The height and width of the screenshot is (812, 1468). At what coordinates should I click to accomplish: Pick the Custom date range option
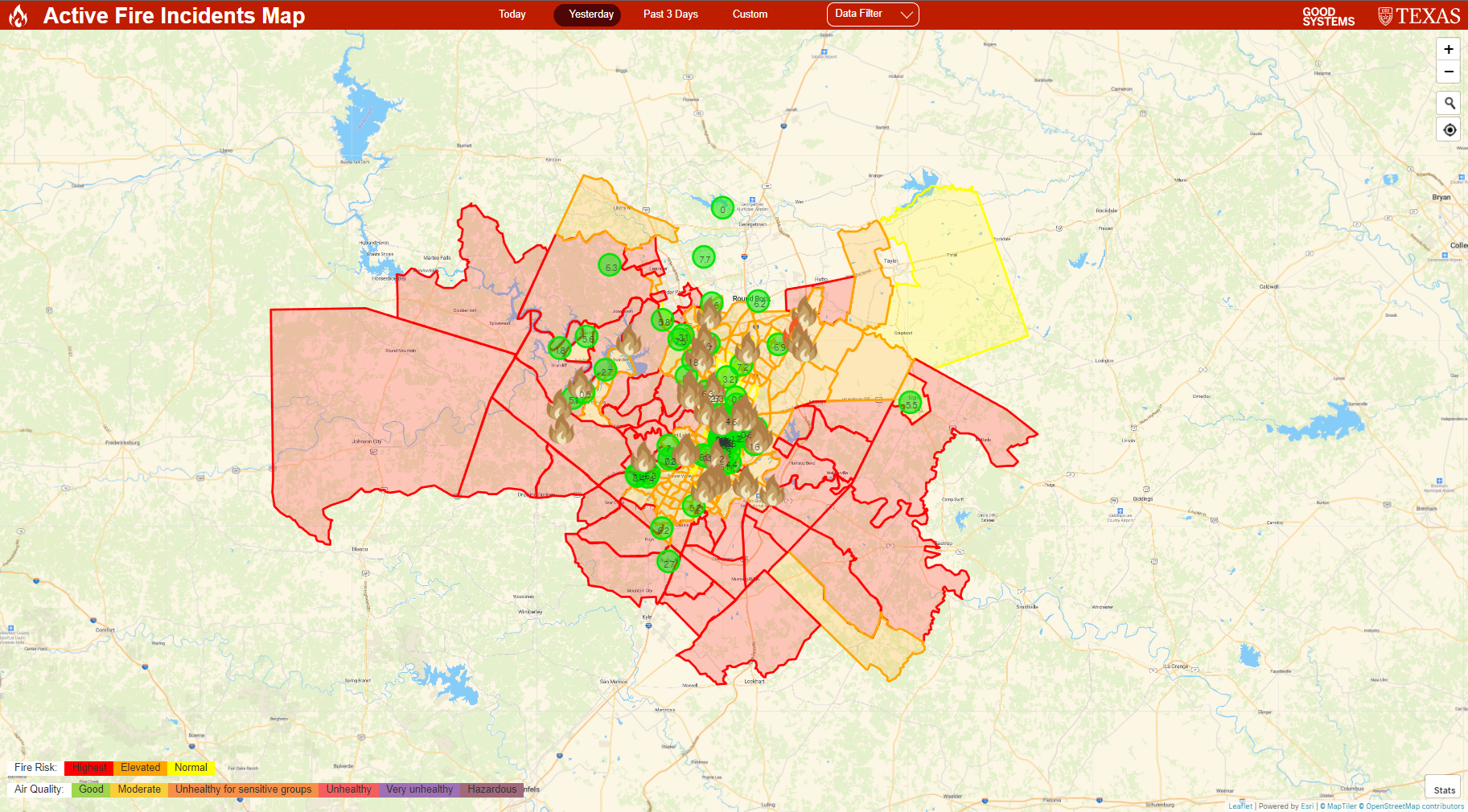pyautogui.click(x=750, y=14)
